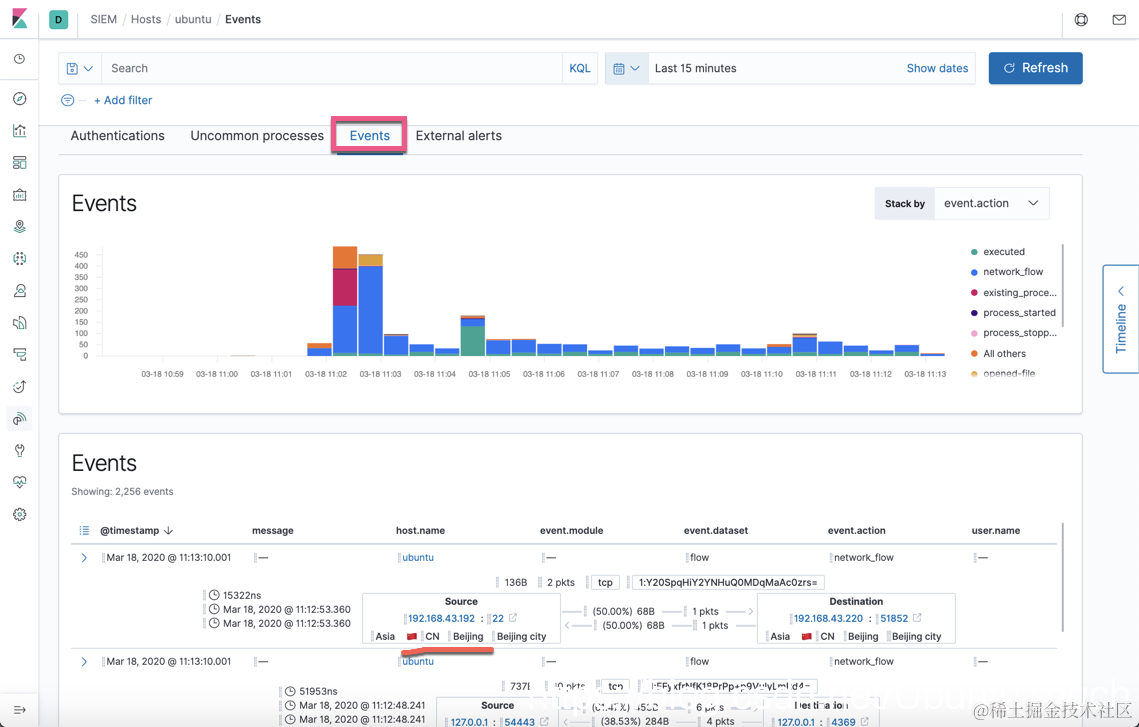
Task: Click the tallest bar at 03-18 11:02
Action: pyautogui.click(x=345, y=301)
